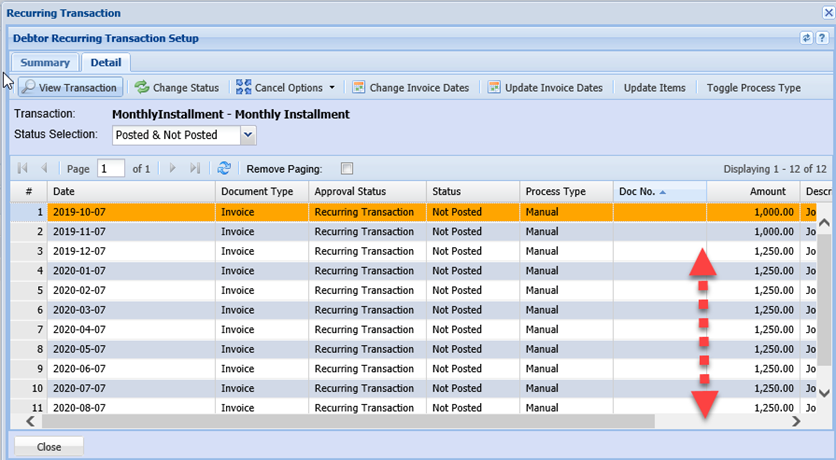This screenshot has width=836, height=460.
Task: Click the Close button at bottom
Action: (x=49, y=447)
